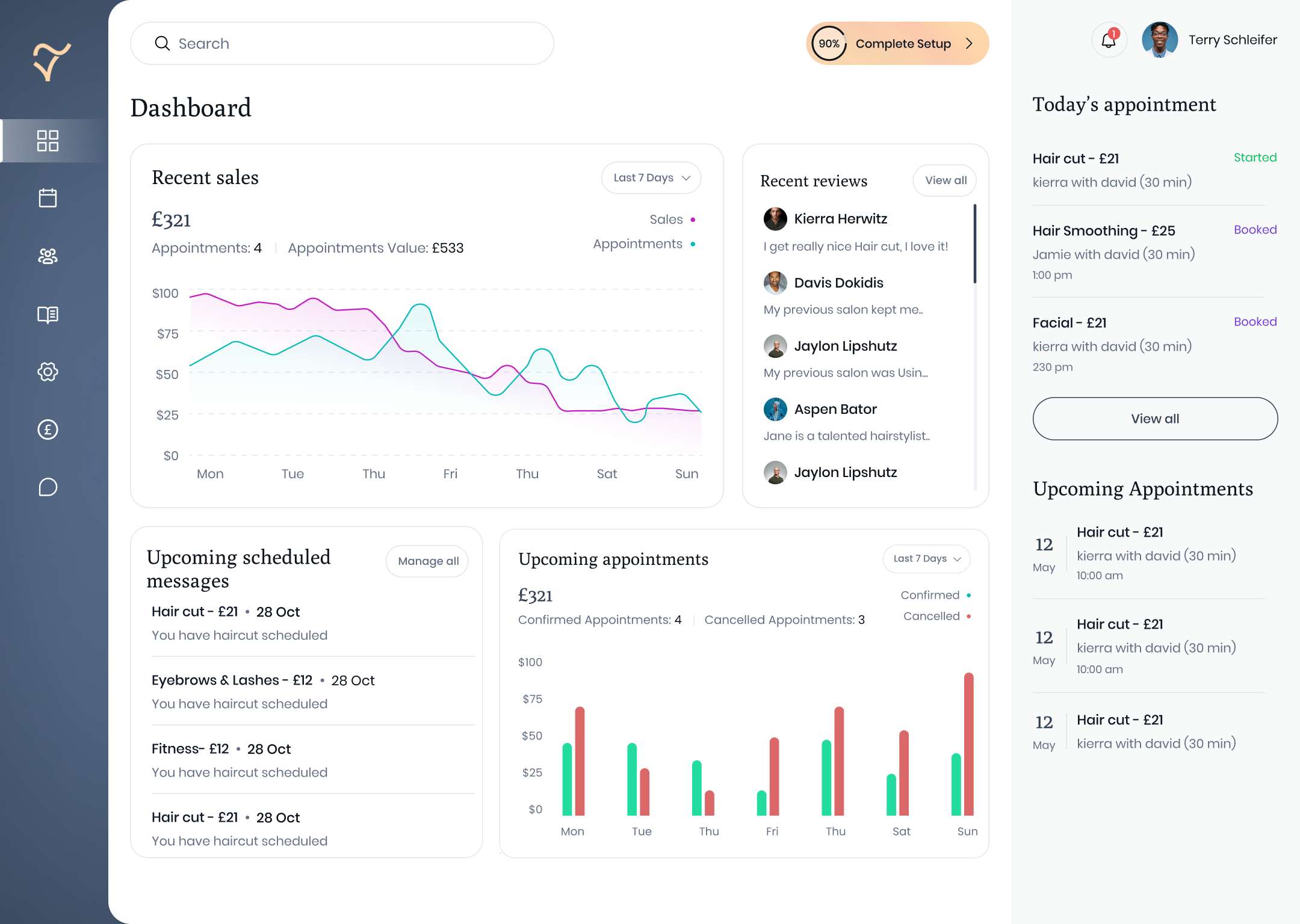Image resolution: width=1300 pixels, height=924 pixels.
Task: Click the Recent reviews scrollbar
Action: (x=974, y=244)
